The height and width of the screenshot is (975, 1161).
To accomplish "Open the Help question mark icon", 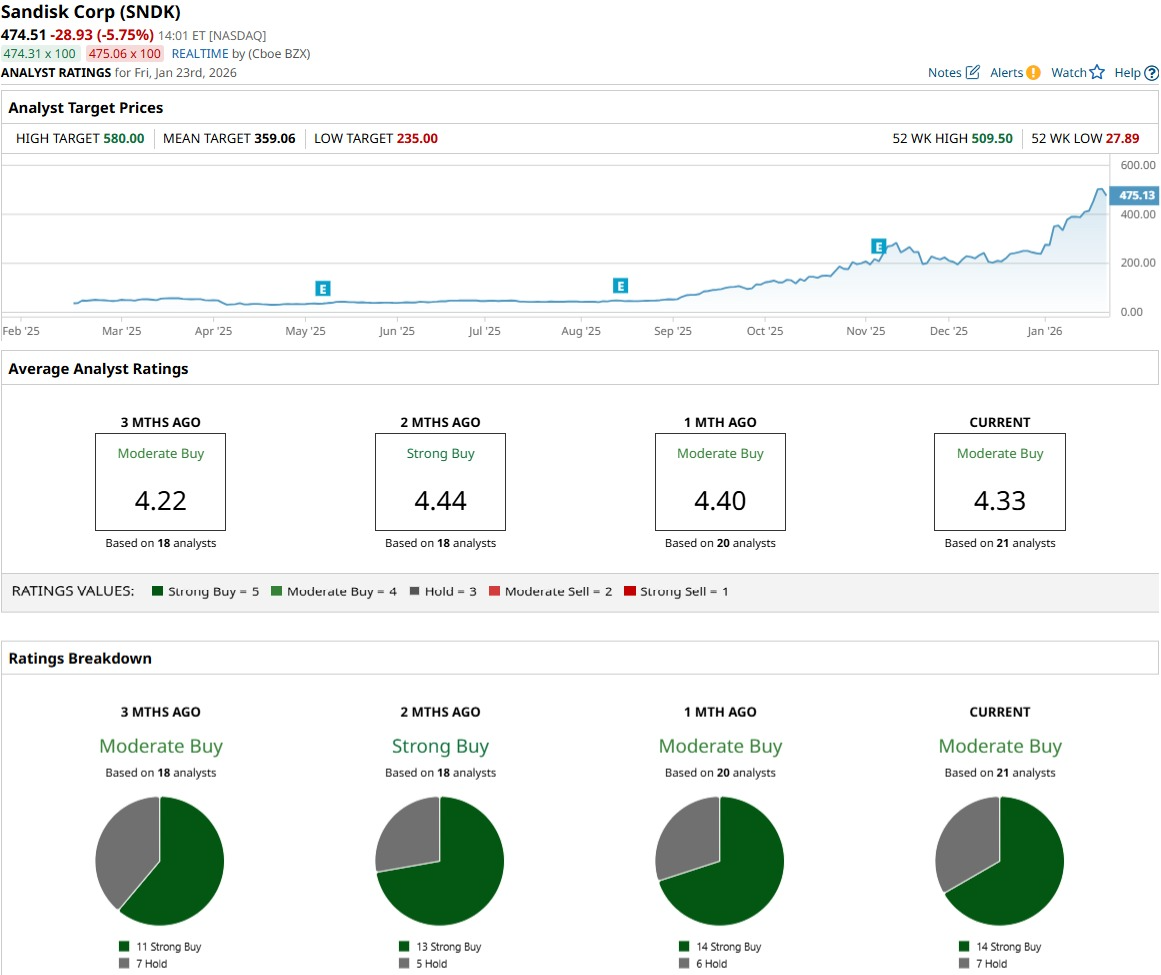I will pyautogui.click(x=1151, y=73).
